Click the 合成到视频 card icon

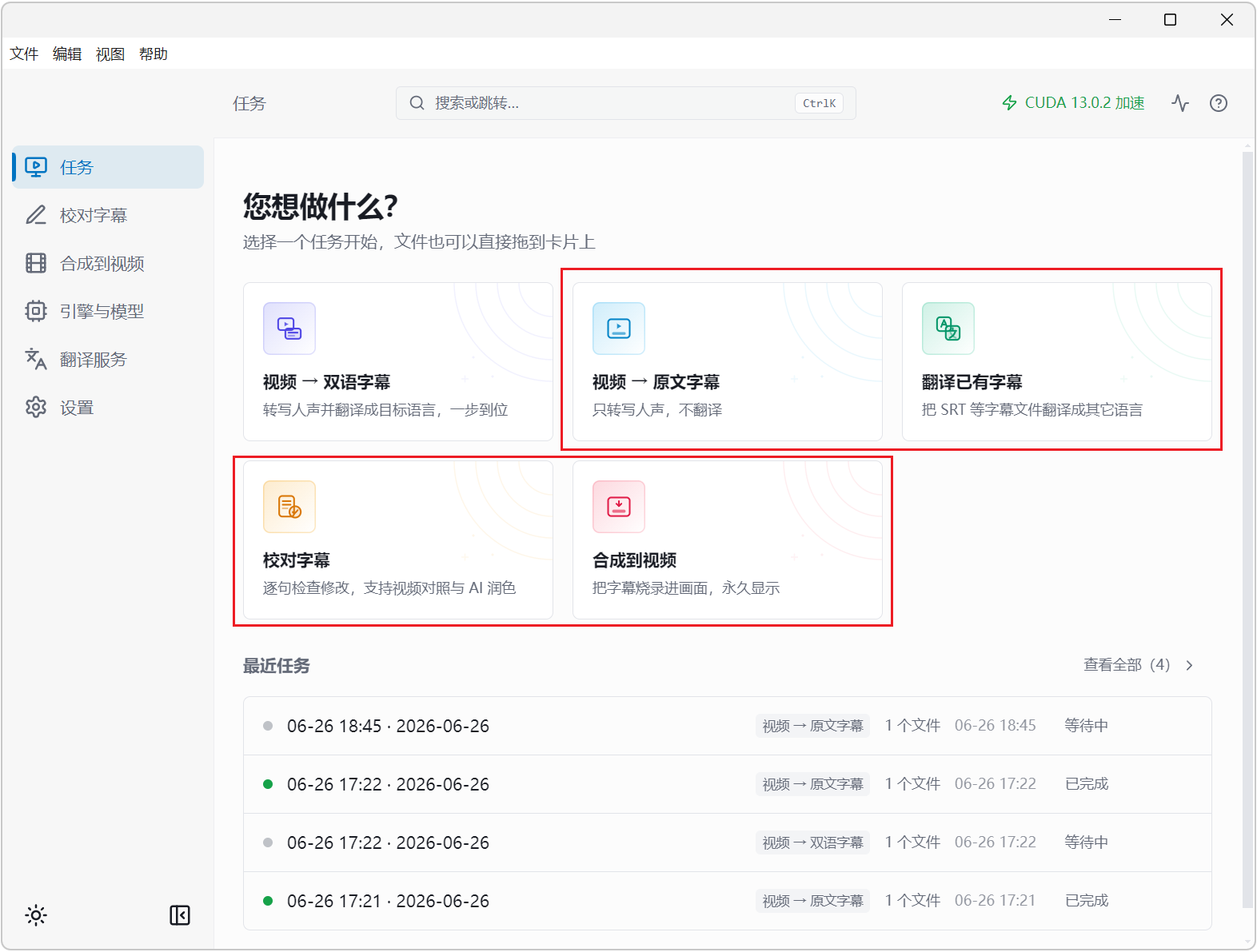point(619,507)
